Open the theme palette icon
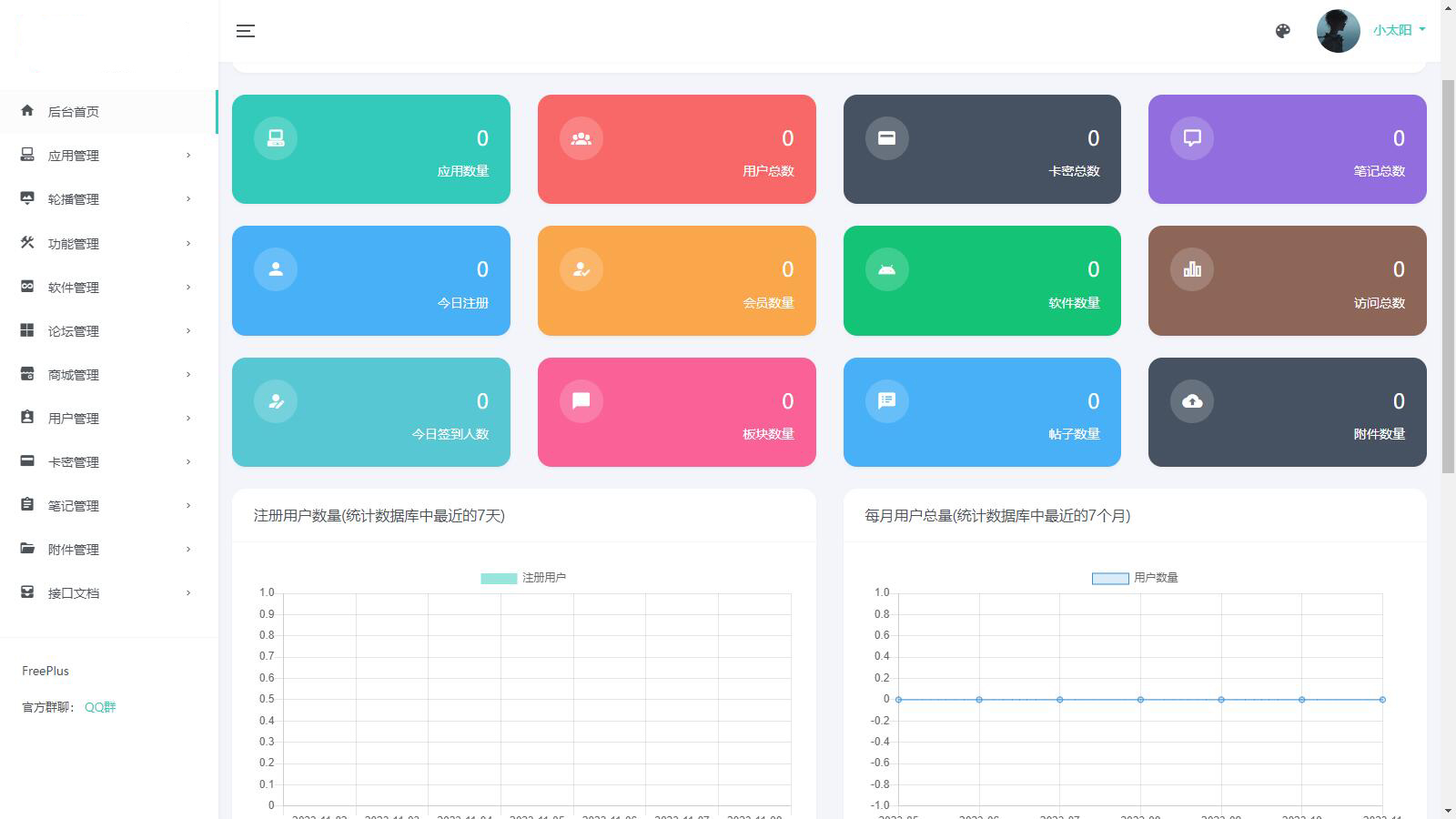The image size is (1456, 819). (x=1282, y=31)
